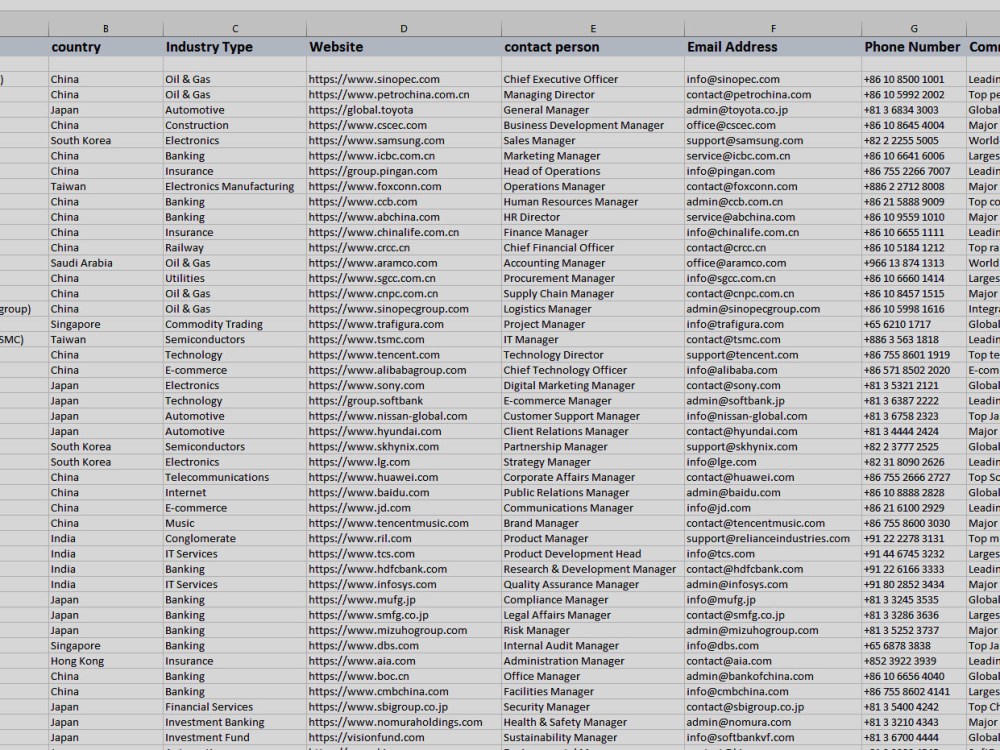
Task: Select the https://global.toyota website cell
Action: [x=404, y=110]
